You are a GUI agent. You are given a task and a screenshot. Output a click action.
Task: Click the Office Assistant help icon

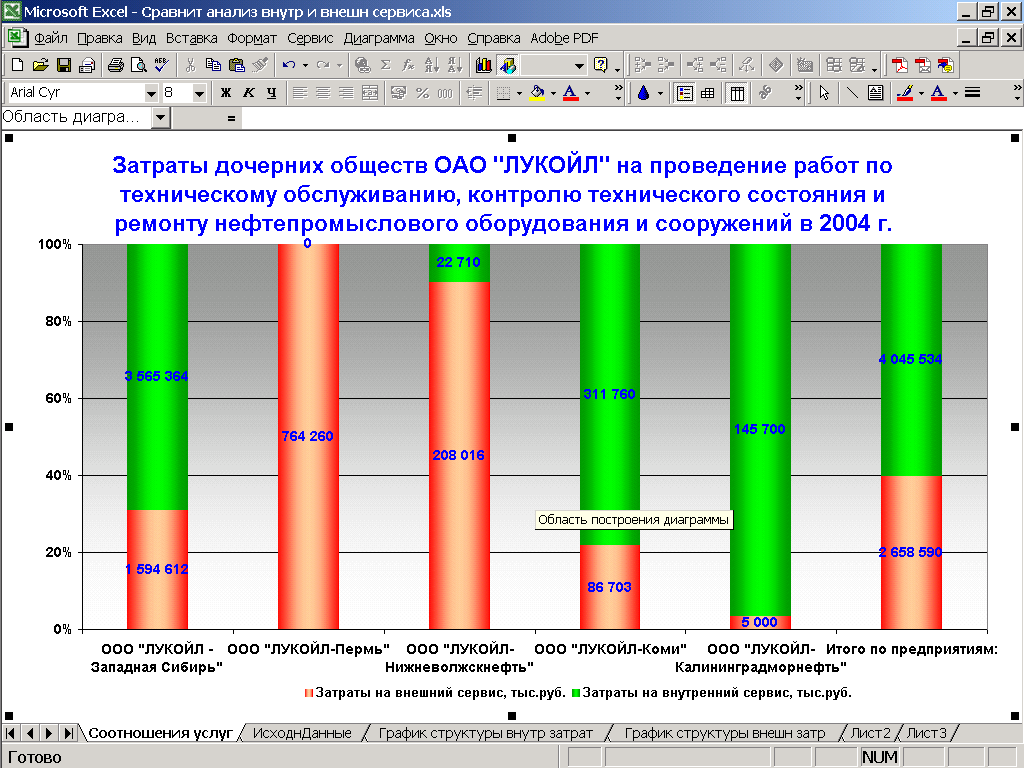[x=601, y=65]
